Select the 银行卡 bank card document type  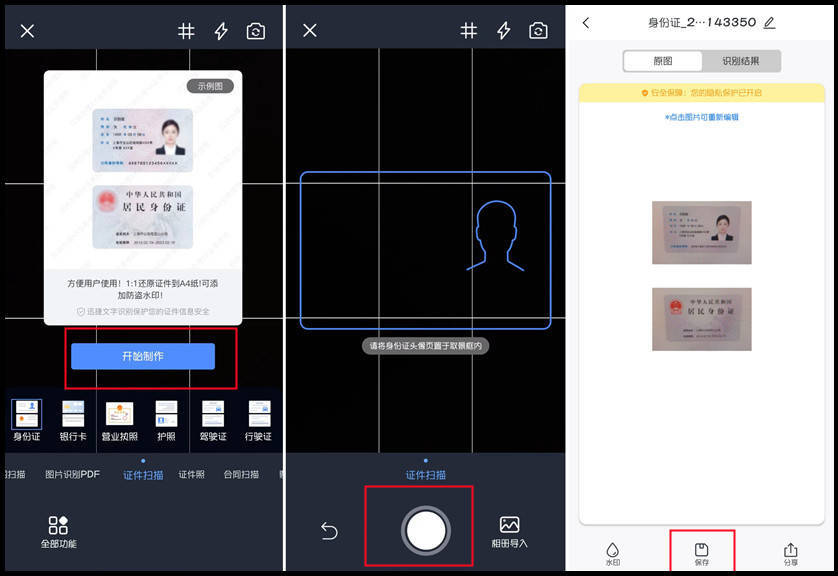click(73, 420)
